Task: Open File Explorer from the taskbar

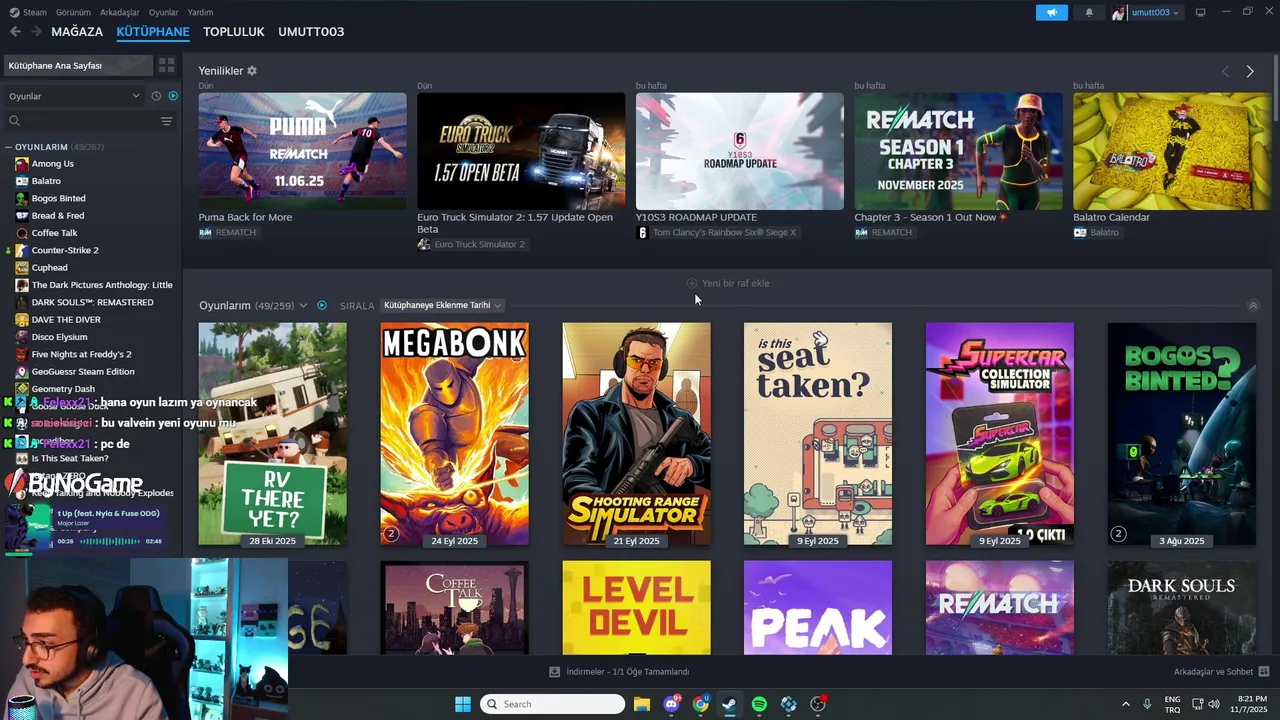Action: (x=642, y=704)
